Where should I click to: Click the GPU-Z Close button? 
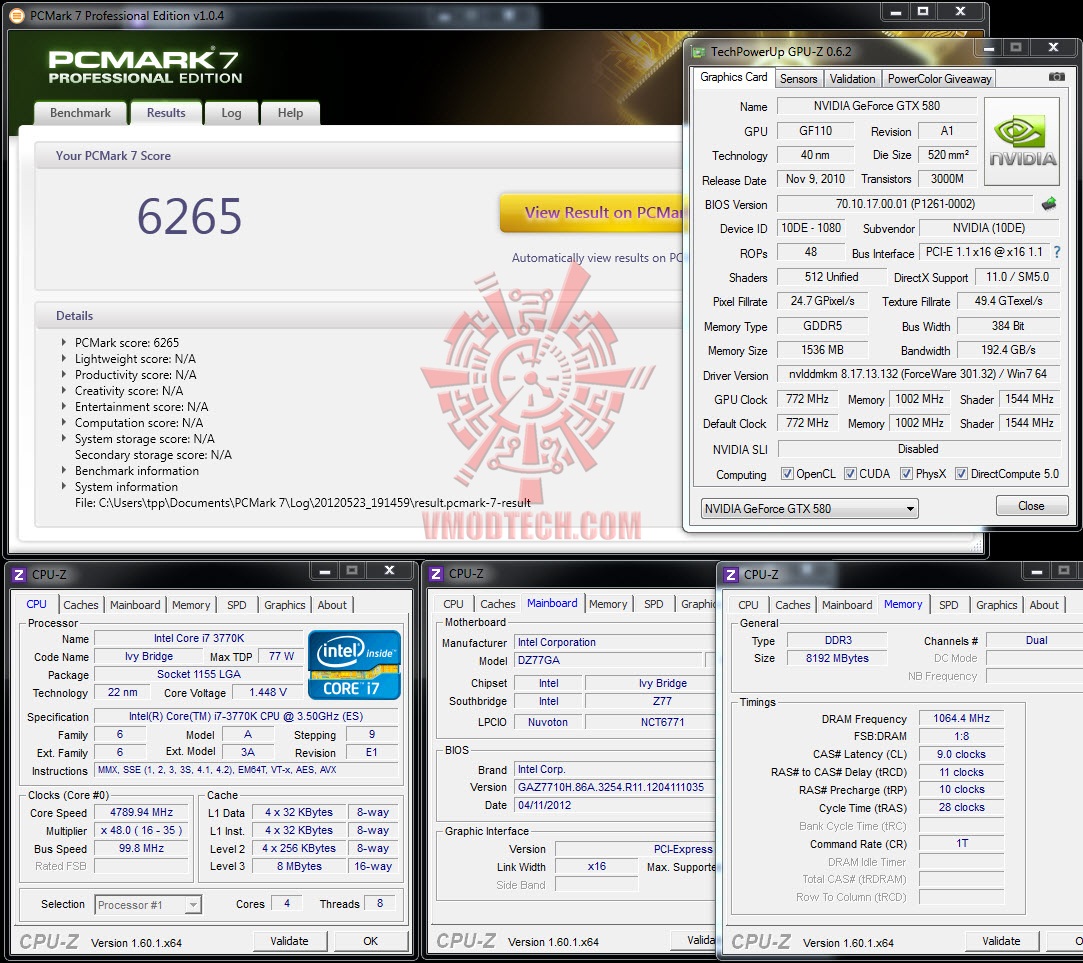(1031, 506)
